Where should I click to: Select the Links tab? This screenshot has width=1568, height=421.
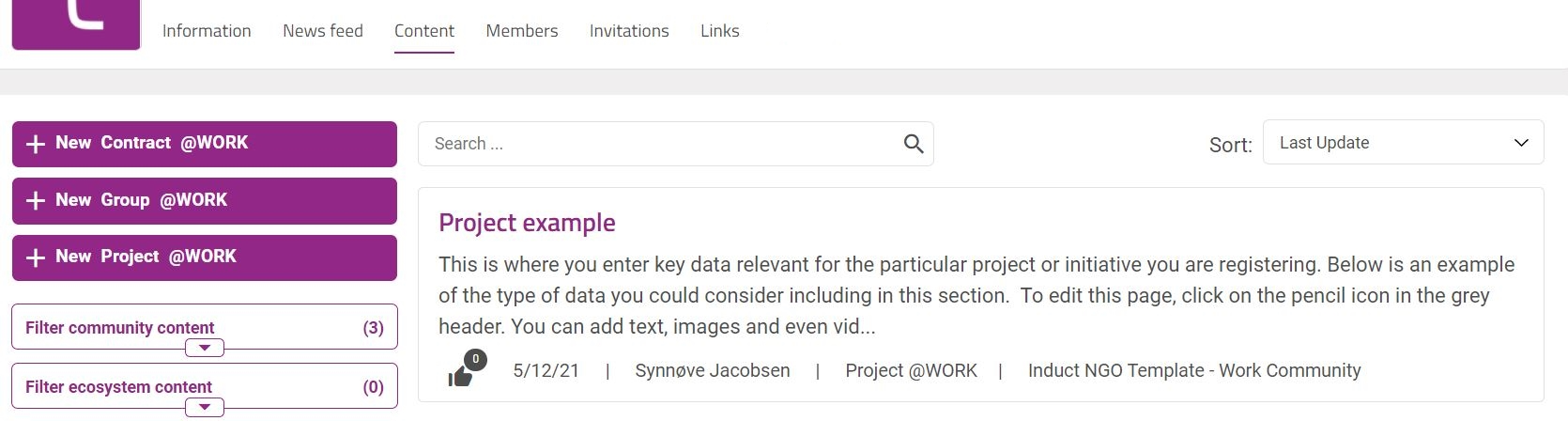point(720,31)
